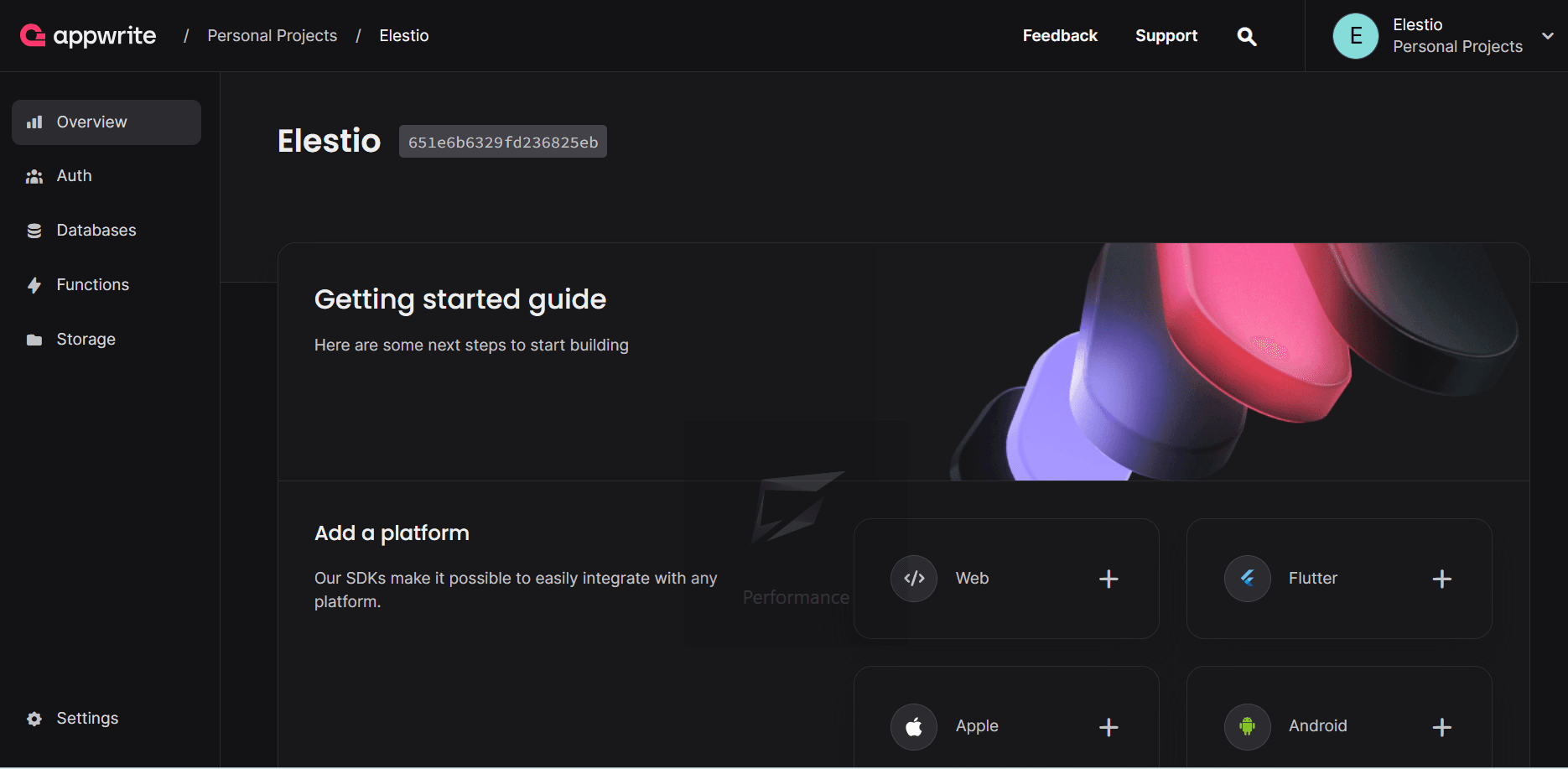Open the Functions section
This screenshot has height=769, width=1568.
[x=92, y=284]
